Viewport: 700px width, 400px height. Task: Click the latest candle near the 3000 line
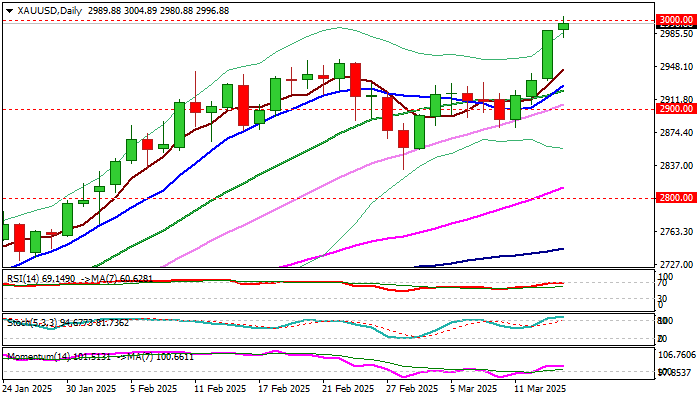(564, 26)
